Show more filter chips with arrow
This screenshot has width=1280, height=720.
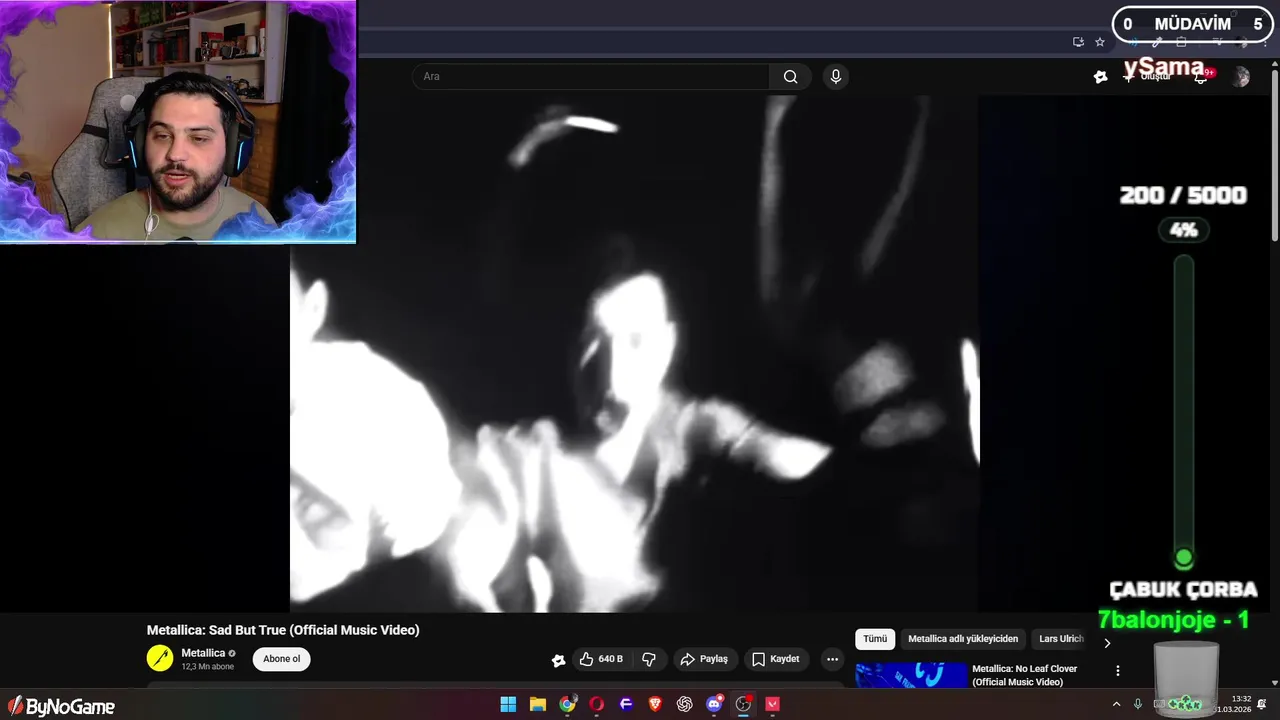point(1107,643)
